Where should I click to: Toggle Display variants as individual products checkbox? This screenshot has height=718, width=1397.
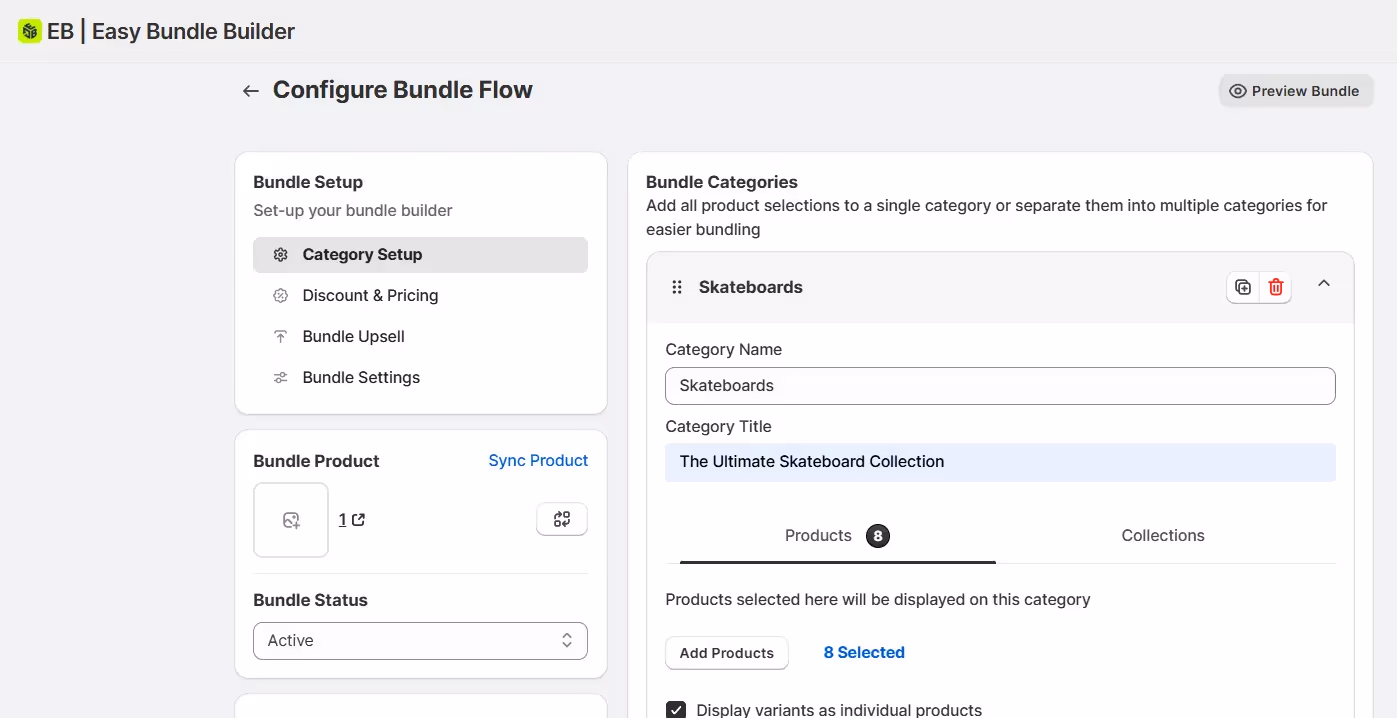[676, 710]
